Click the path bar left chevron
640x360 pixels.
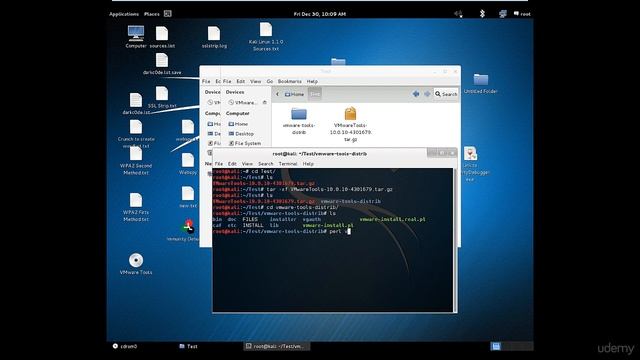(277, 94)
